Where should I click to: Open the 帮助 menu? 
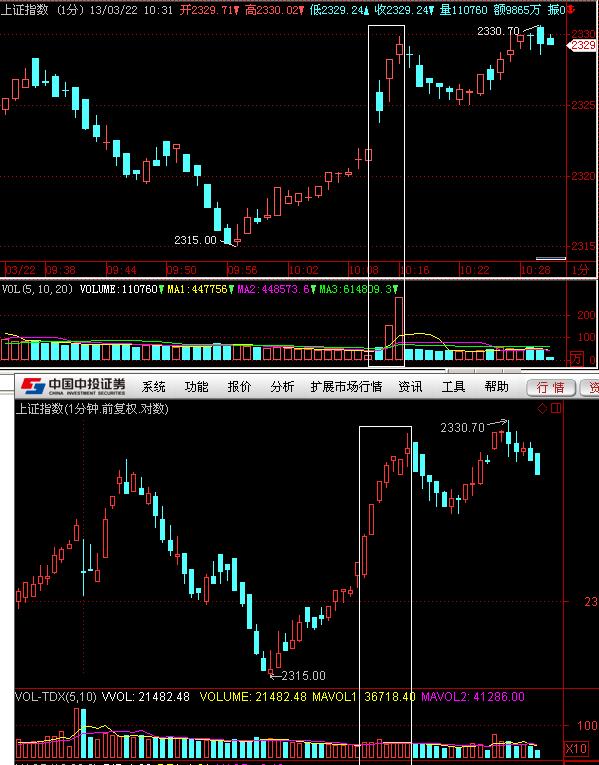tap(497, 387)
